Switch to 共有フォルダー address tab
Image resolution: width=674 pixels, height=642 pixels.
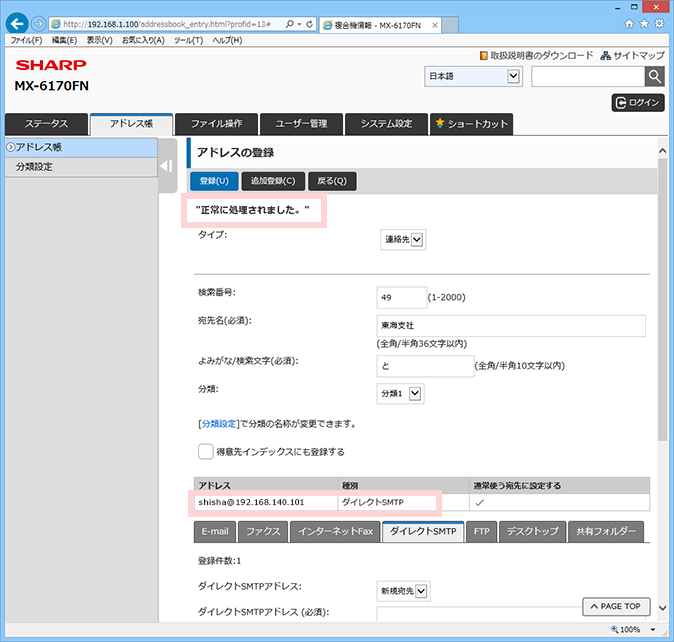click(x=606, y=532)
